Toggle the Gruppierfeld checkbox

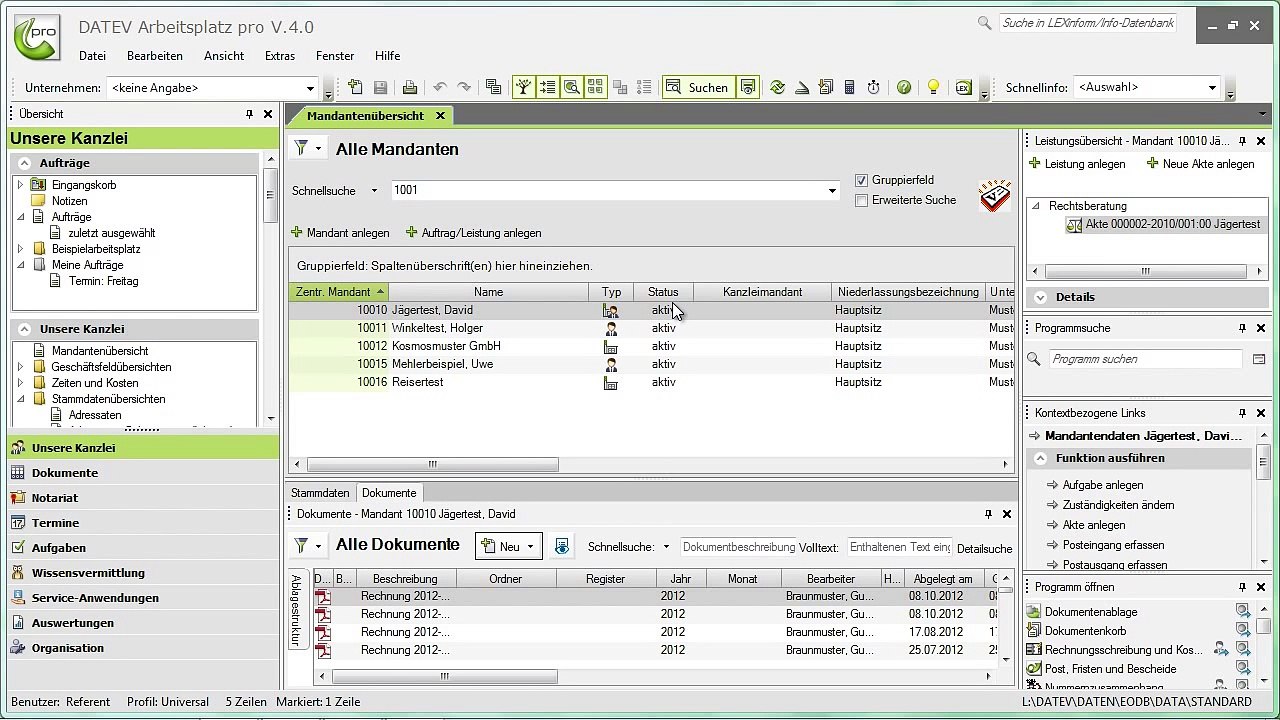click(x=861, y=180)
